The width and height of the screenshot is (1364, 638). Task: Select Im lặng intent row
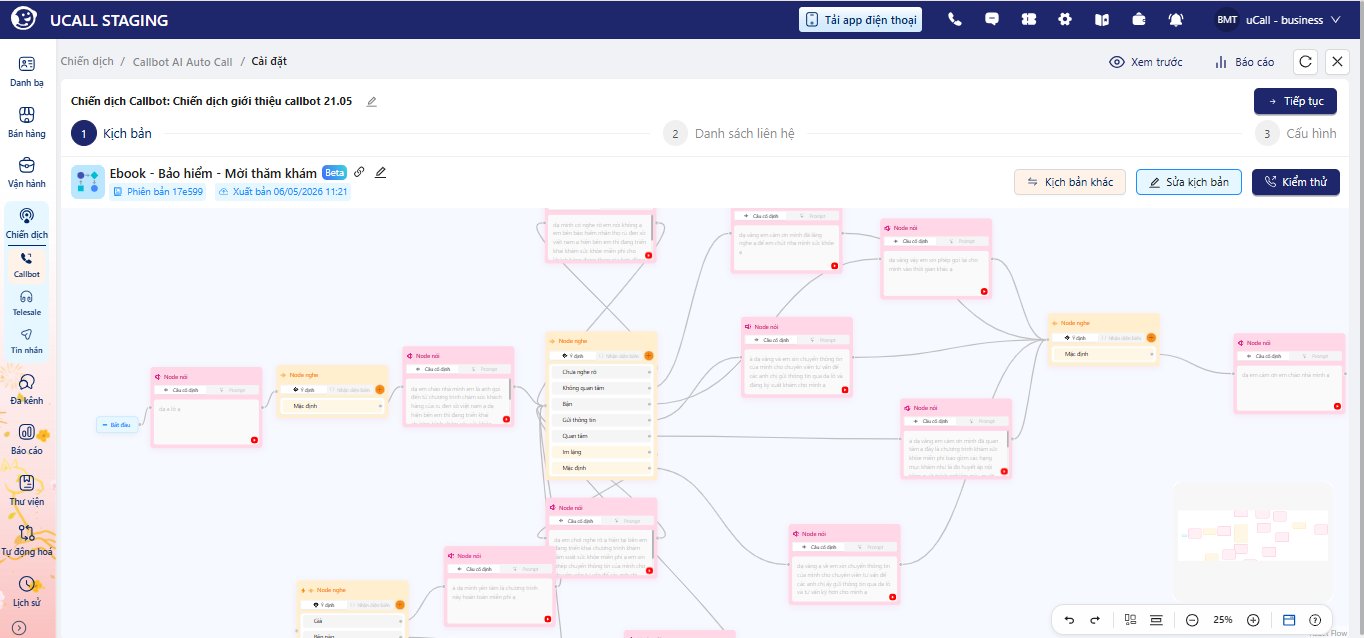click(601, 452)
